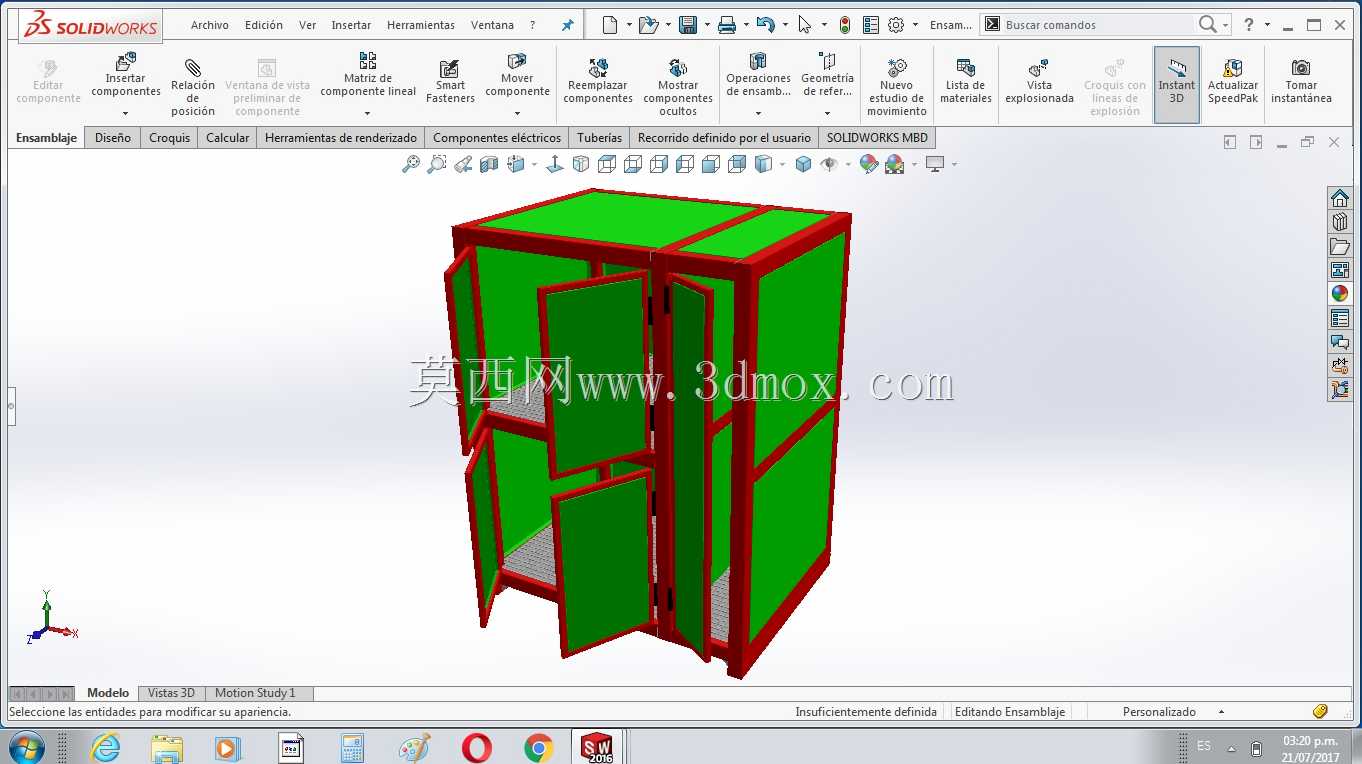Screen dimensions: 1362x764
Task: Click the Undo arrow icon
Action: [765, 25]
